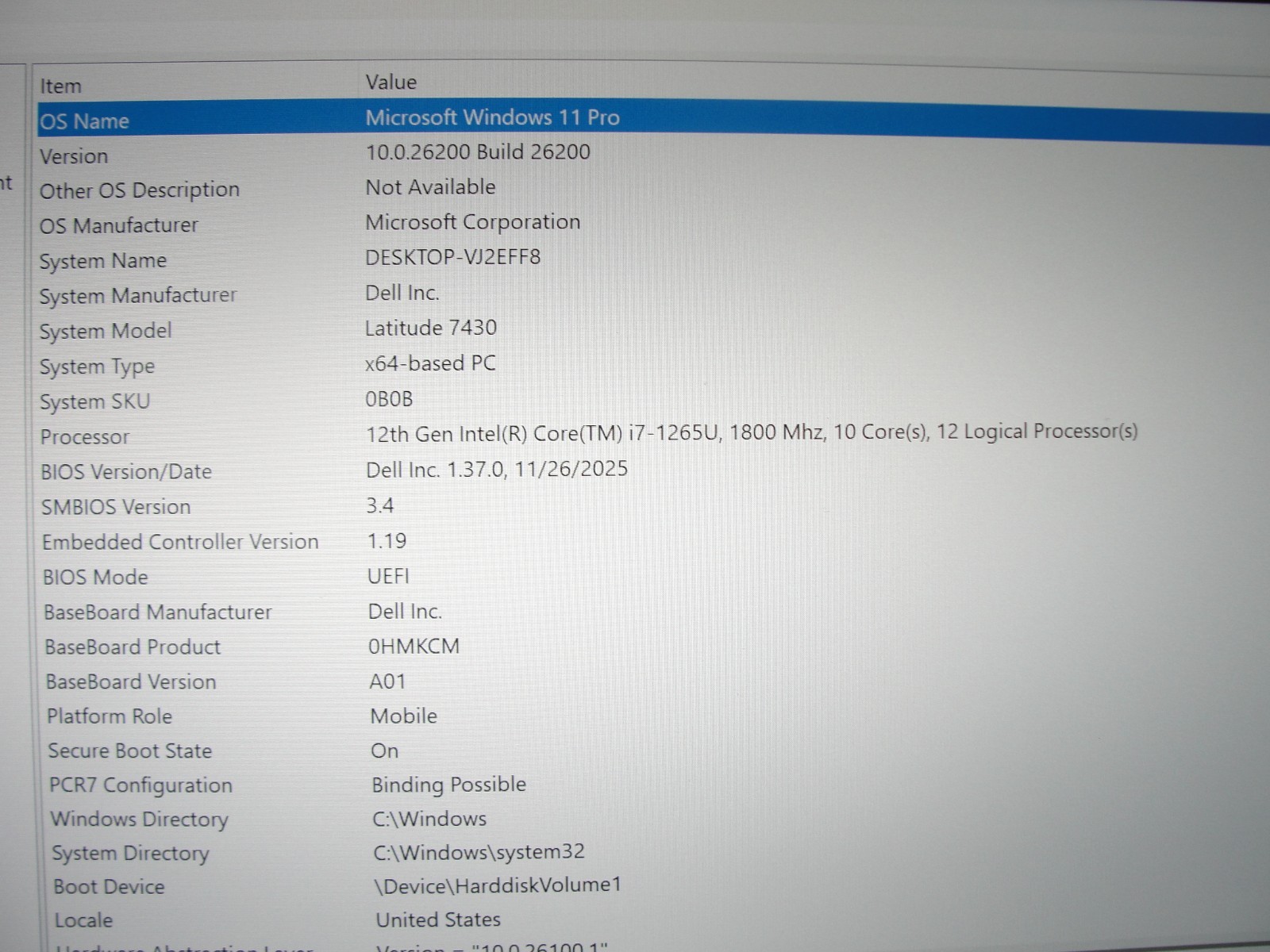The width and height of the screenshot is (1270, 952).
Task: Select the BaseBoard Manufacturer row
Action: click(x=158, y=612)
